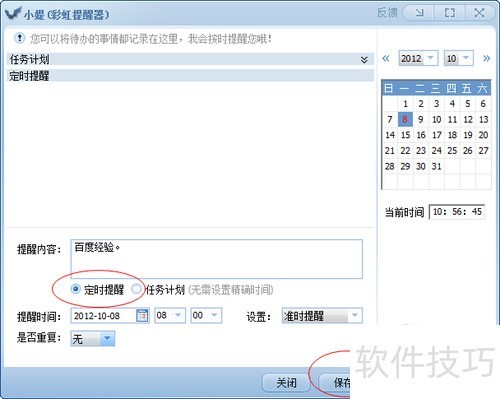Select day 8 in calendar
The width and height of the screenshot is (500, 399).
tap(405, 119)
